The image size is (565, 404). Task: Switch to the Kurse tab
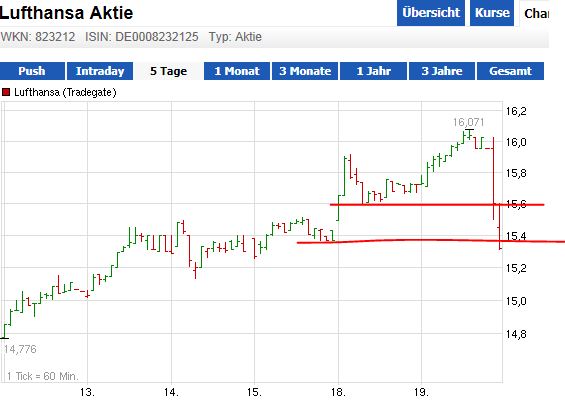coord(492,13)
